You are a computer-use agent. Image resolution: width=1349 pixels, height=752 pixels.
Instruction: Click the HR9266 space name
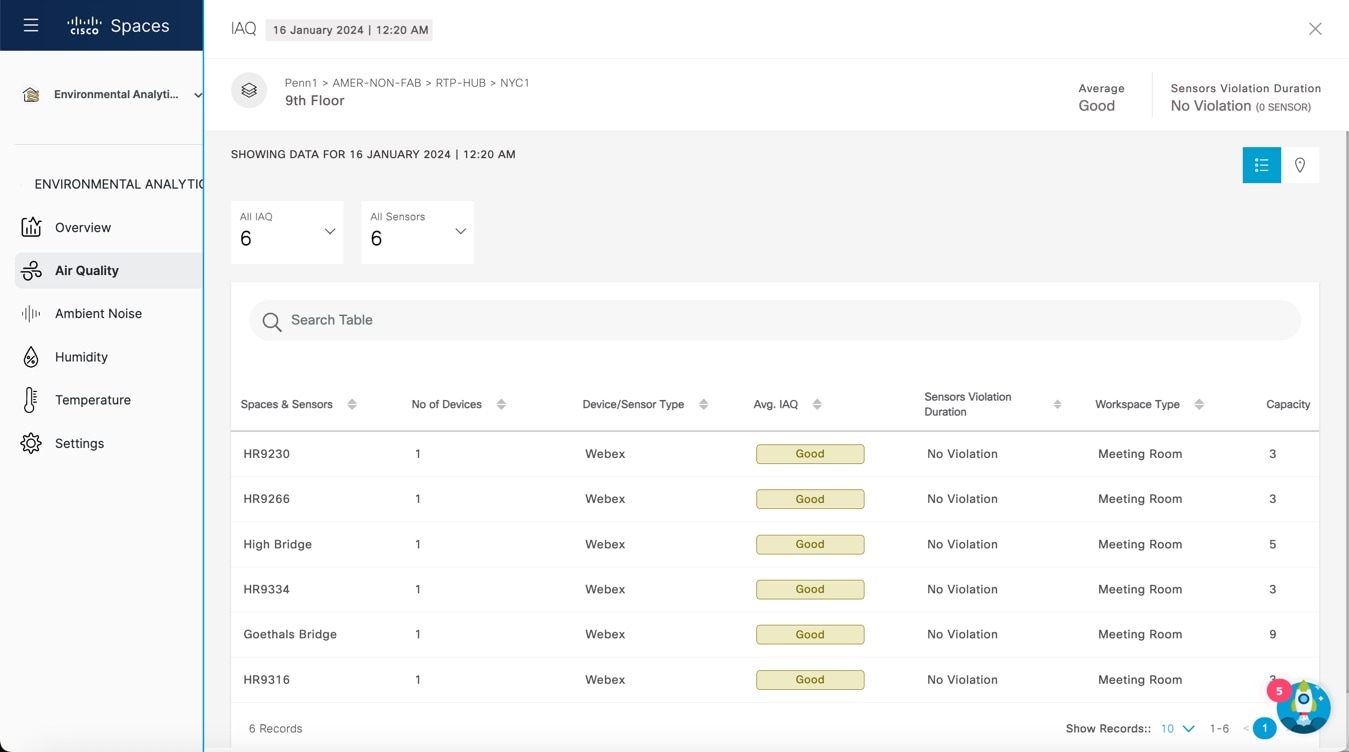pos(266,499)
